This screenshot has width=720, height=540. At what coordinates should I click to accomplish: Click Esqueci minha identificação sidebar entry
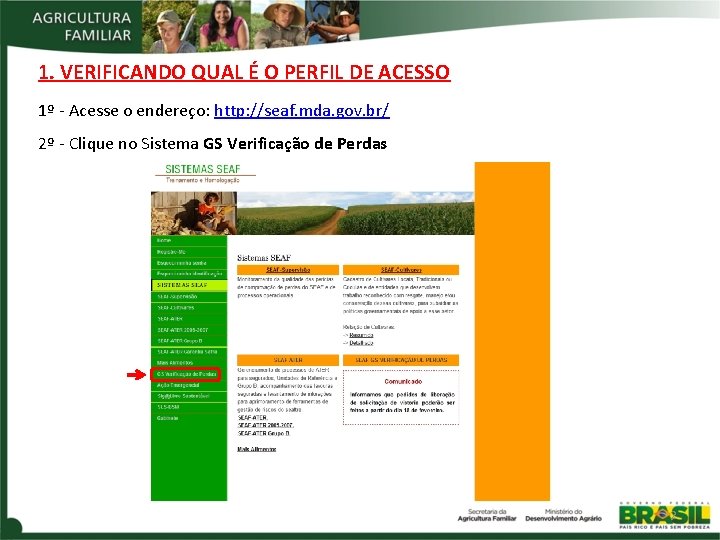(189, 274)
